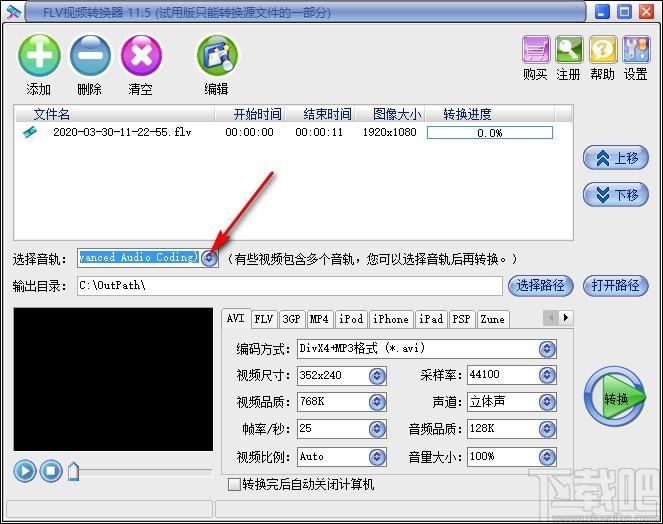This screenshot has height=524, width=663.
Task: Play the preview video
Action: pyautogui.click(x=25, y=471)
